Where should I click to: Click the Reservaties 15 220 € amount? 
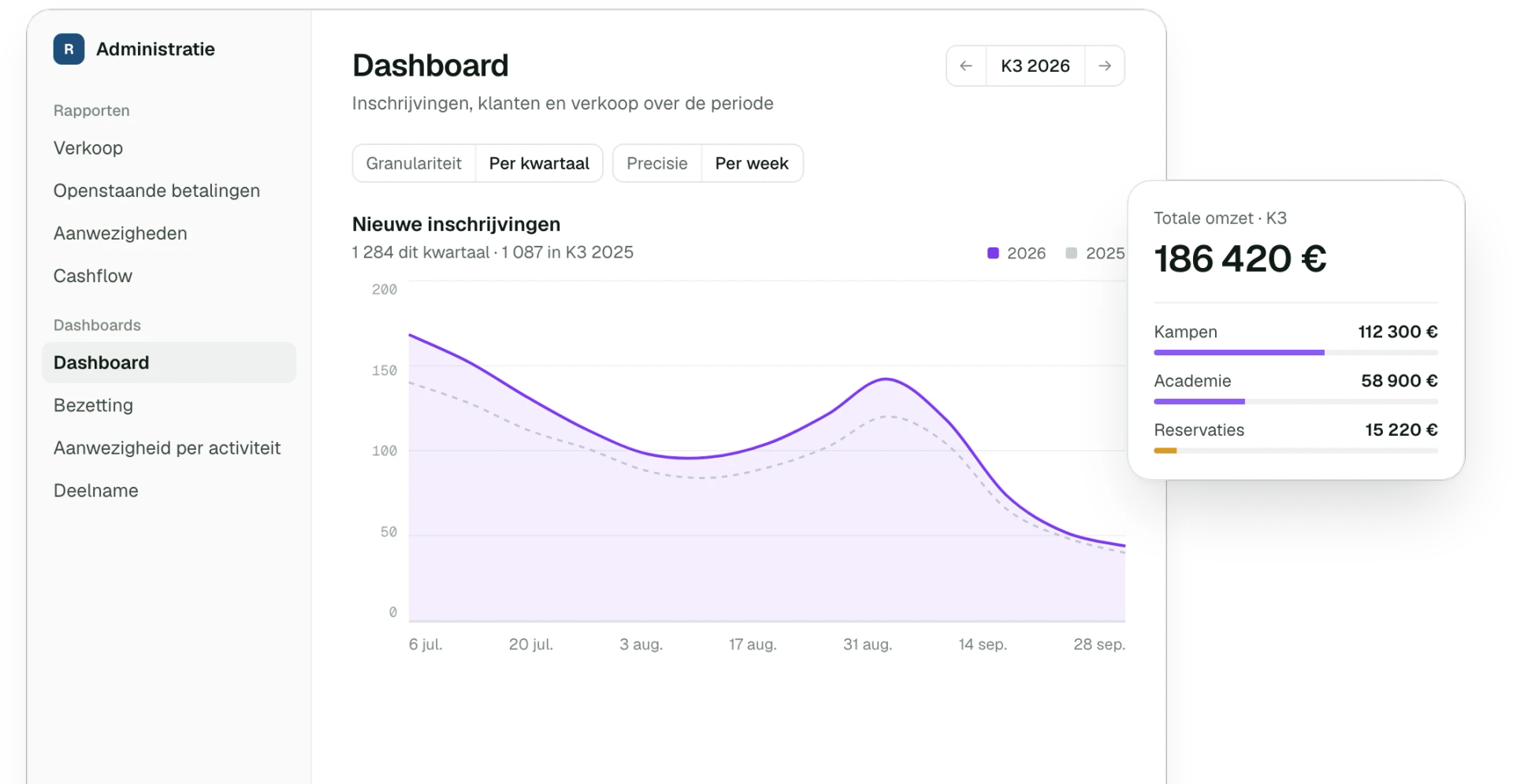pyautogui.click(x=1401, y=429)
